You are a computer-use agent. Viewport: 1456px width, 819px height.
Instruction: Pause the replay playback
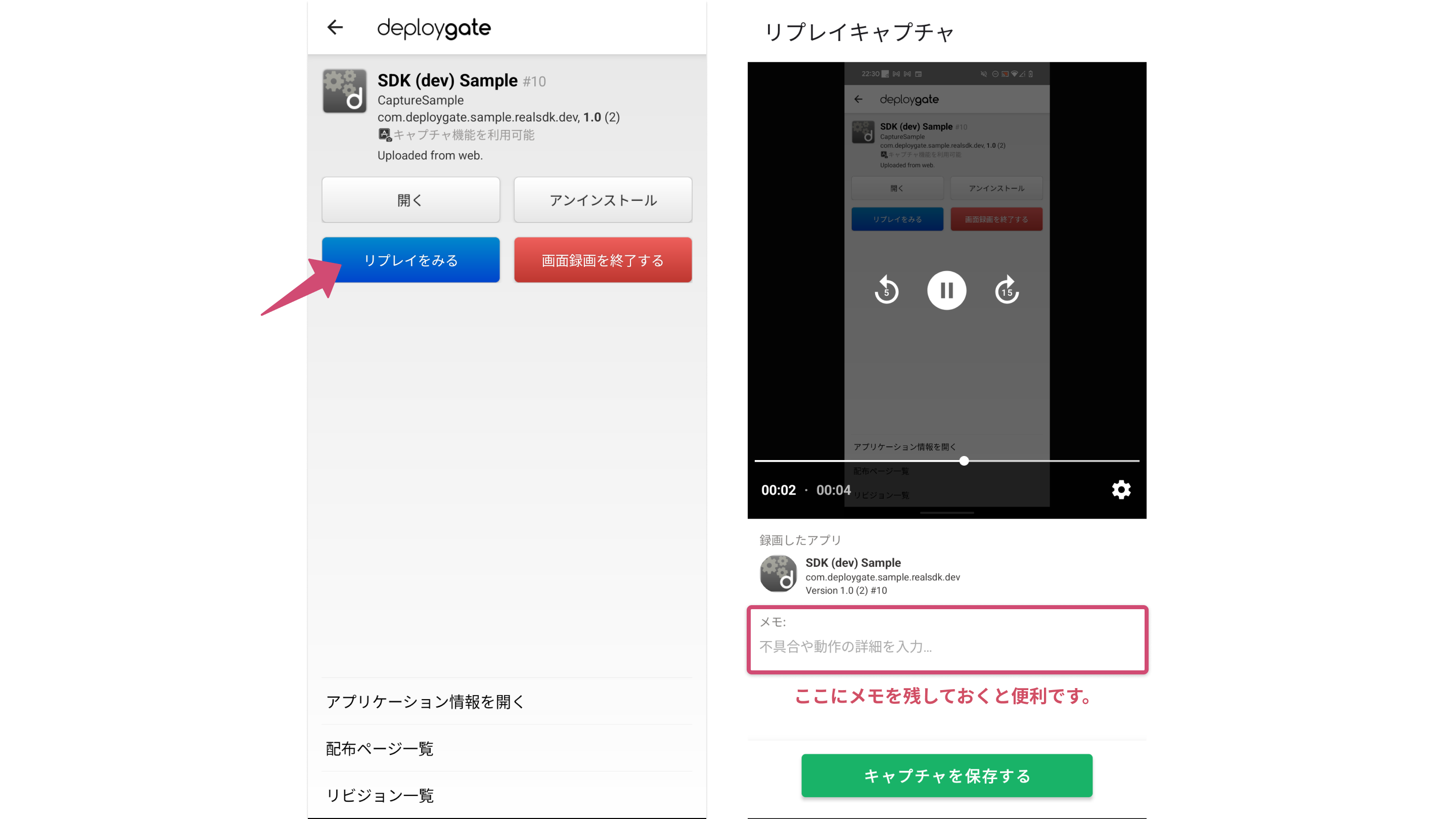(947, 290)
